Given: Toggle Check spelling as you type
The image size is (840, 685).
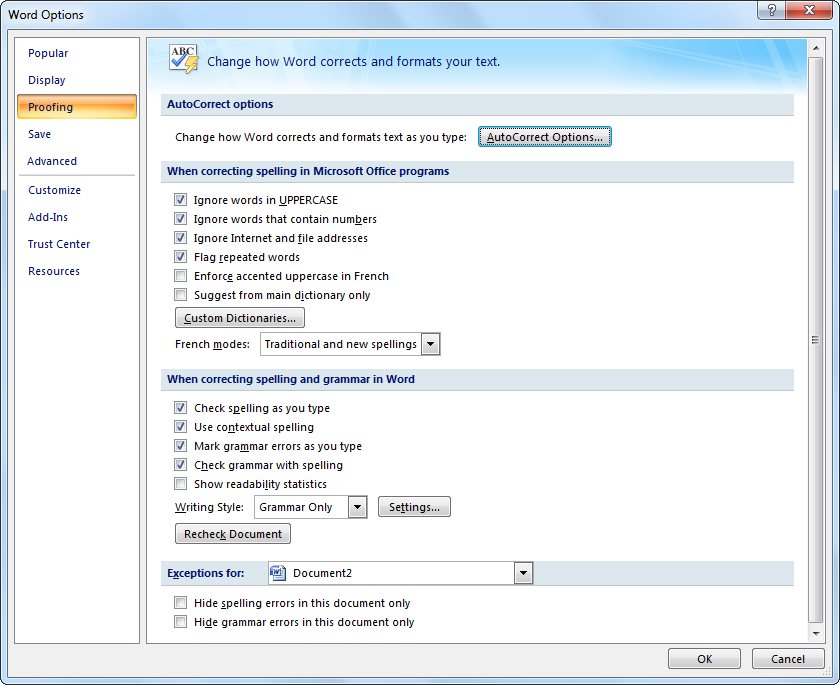Looking at the screenshot, I should pyautogui.click(x=181, y=408).
